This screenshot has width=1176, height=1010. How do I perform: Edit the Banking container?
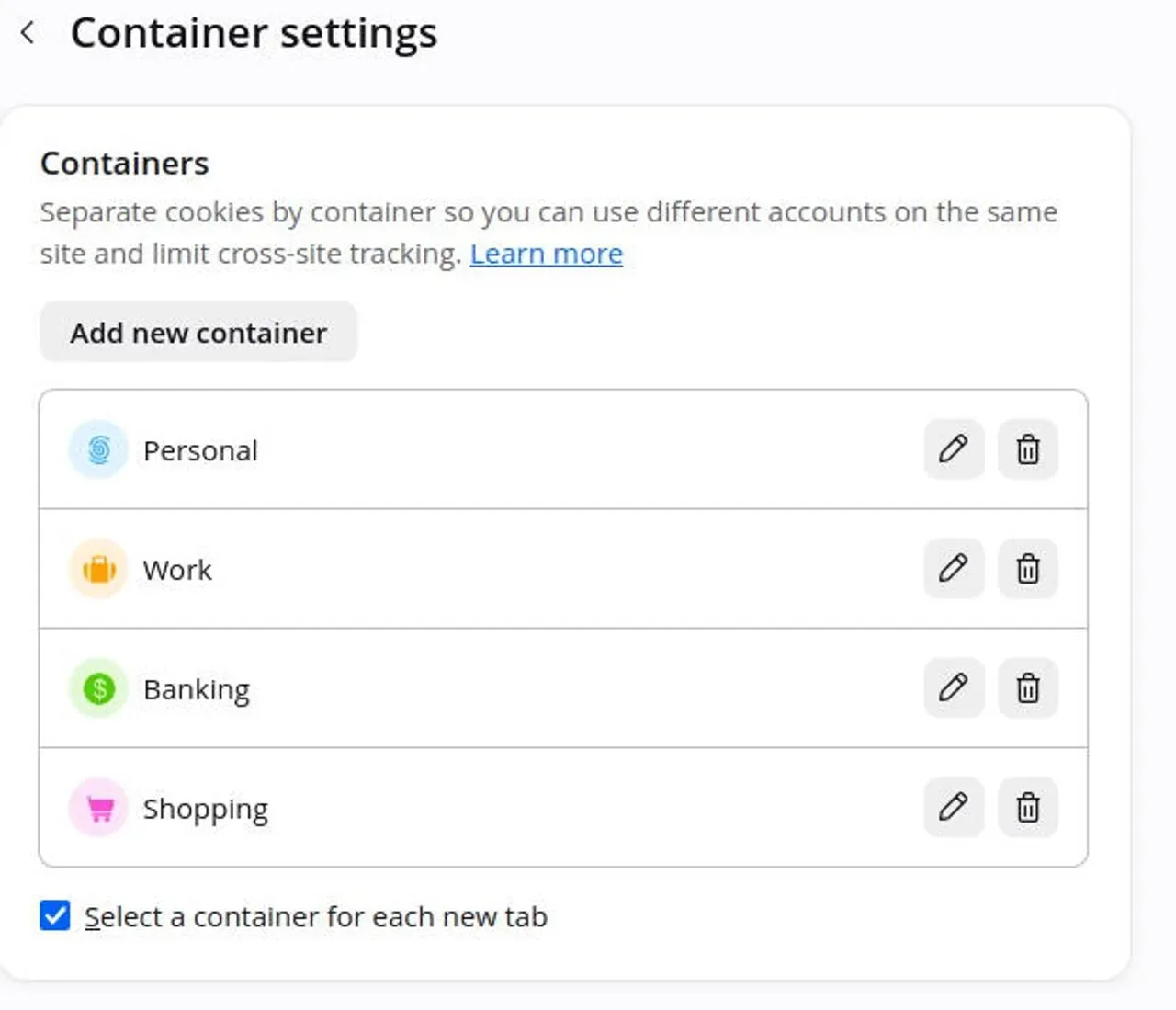tap(954, 688)
